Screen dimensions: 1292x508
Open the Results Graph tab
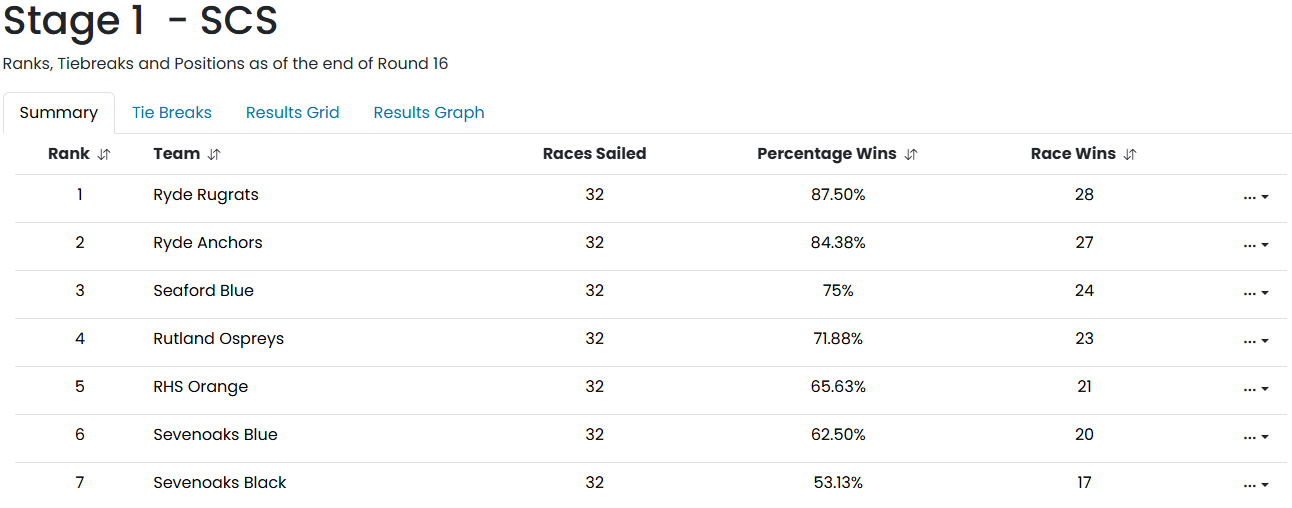[429, 113]
